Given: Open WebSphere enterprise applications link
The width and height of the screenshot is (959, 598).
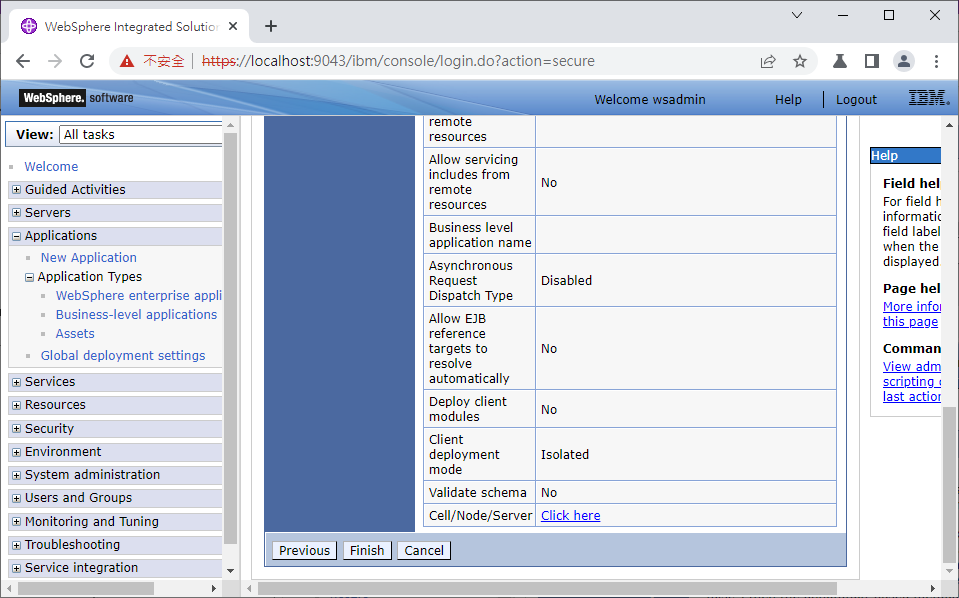Looking at the screenshot, I should 138,295.
